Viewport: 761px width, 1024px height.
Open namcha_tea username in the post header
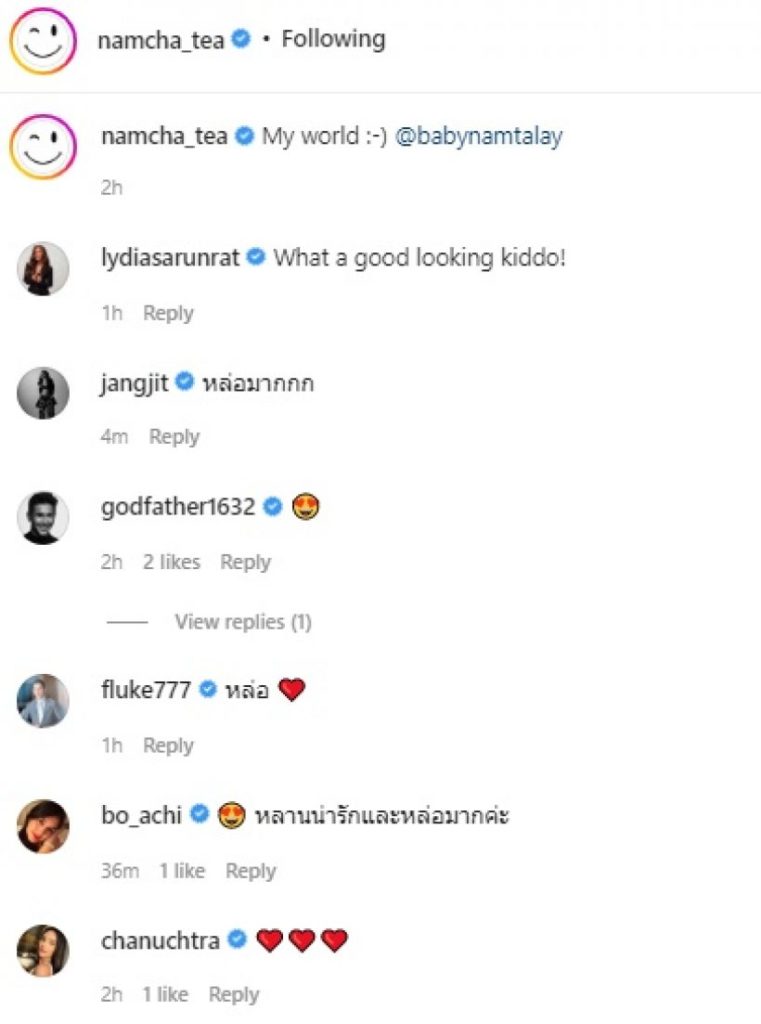pyautogui.click(x=162, y=39)
